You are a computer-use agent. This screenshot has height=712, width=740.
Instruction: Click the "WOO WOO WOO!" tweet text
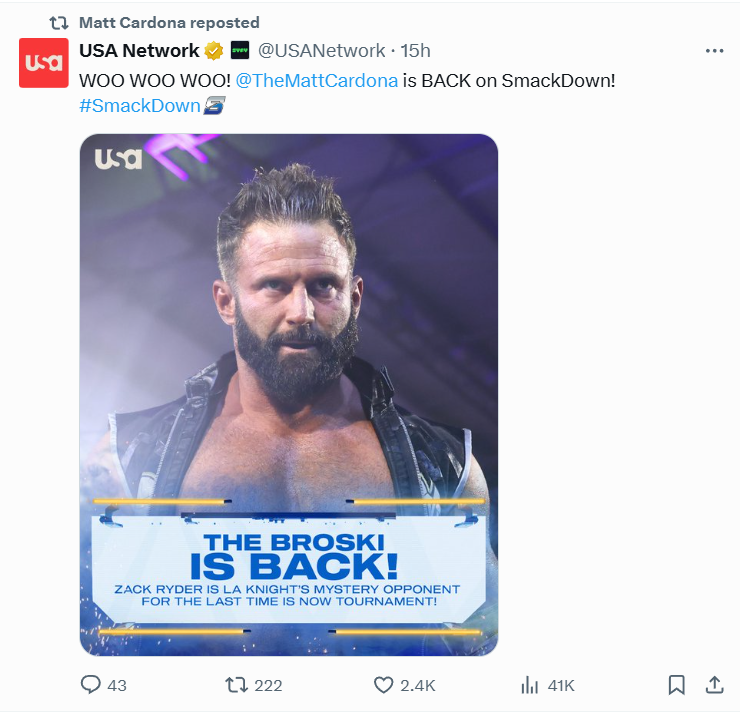click(155, 79)
